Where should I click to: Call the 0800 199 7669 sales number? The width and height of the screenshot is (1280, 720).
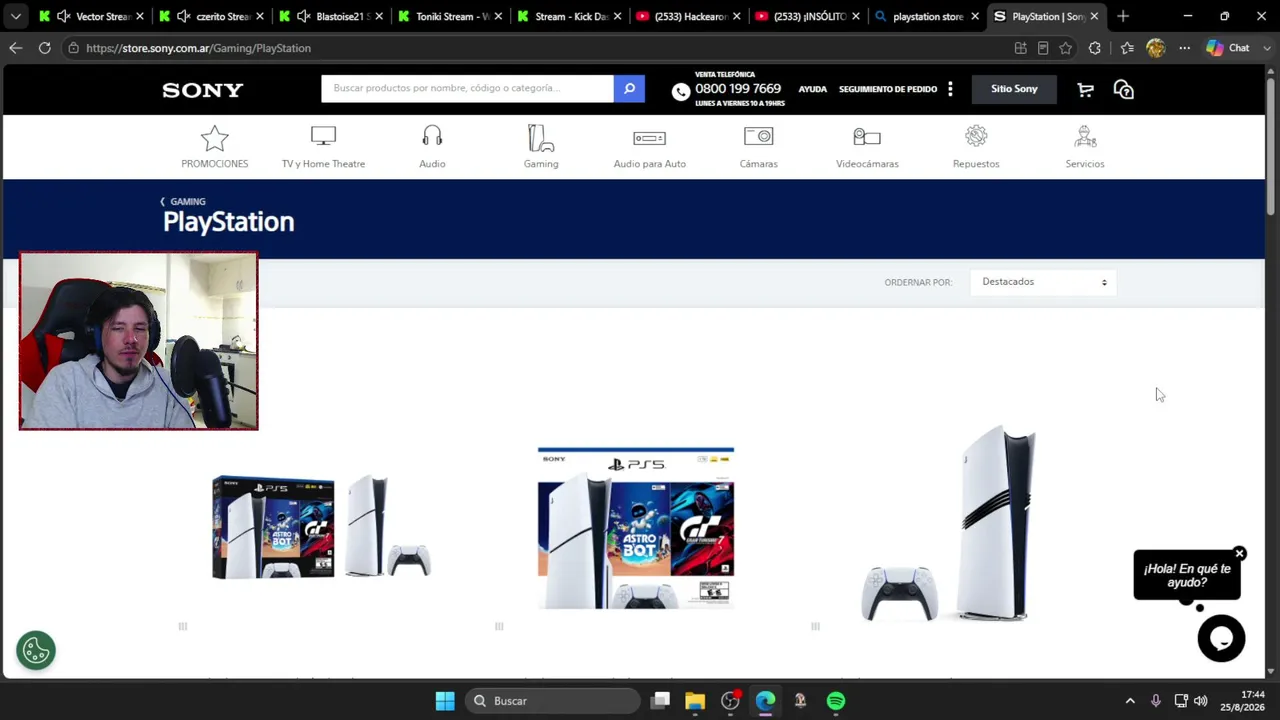738,89
